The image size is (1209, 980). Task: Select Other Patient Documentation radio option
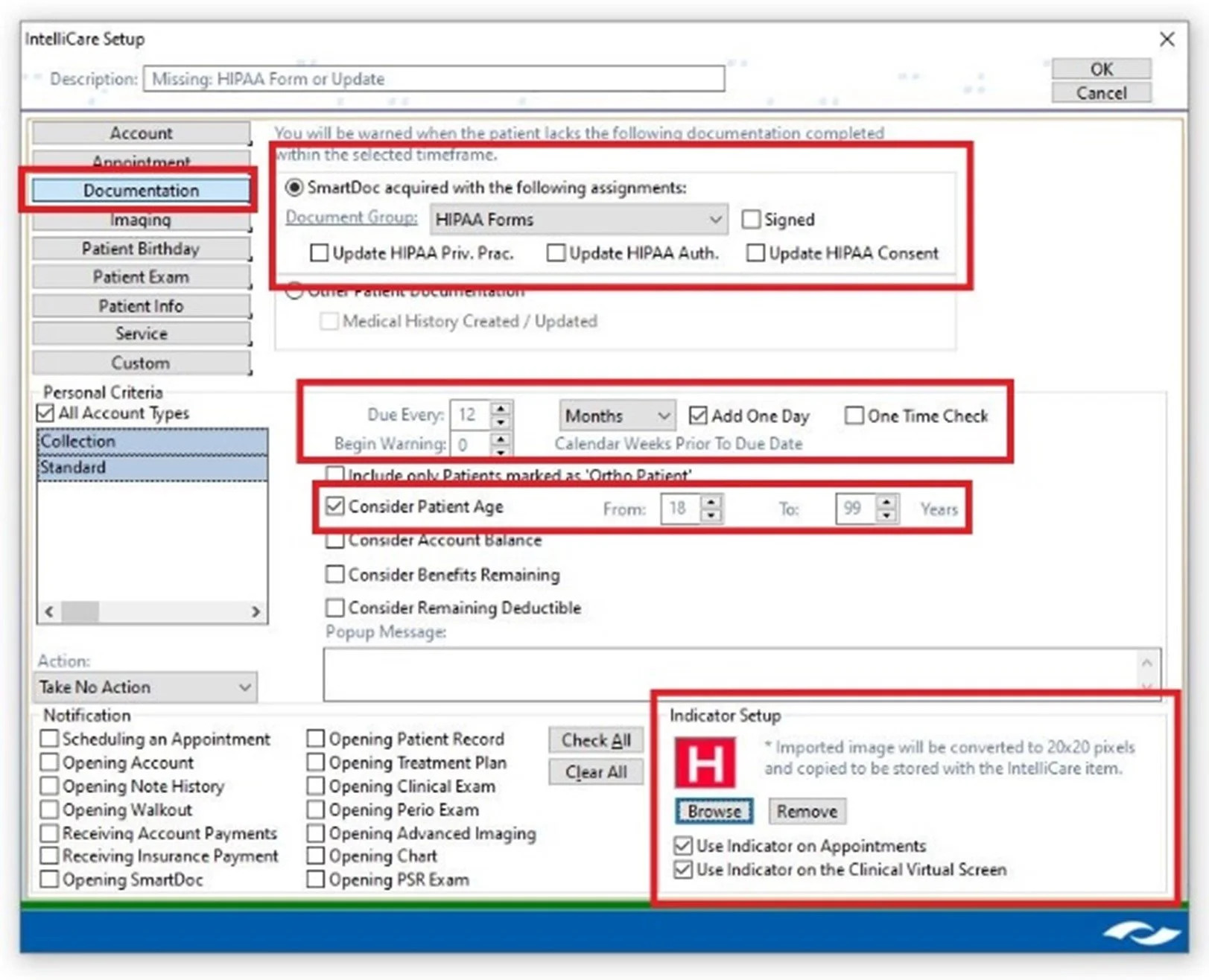click(x=295, y=290)
